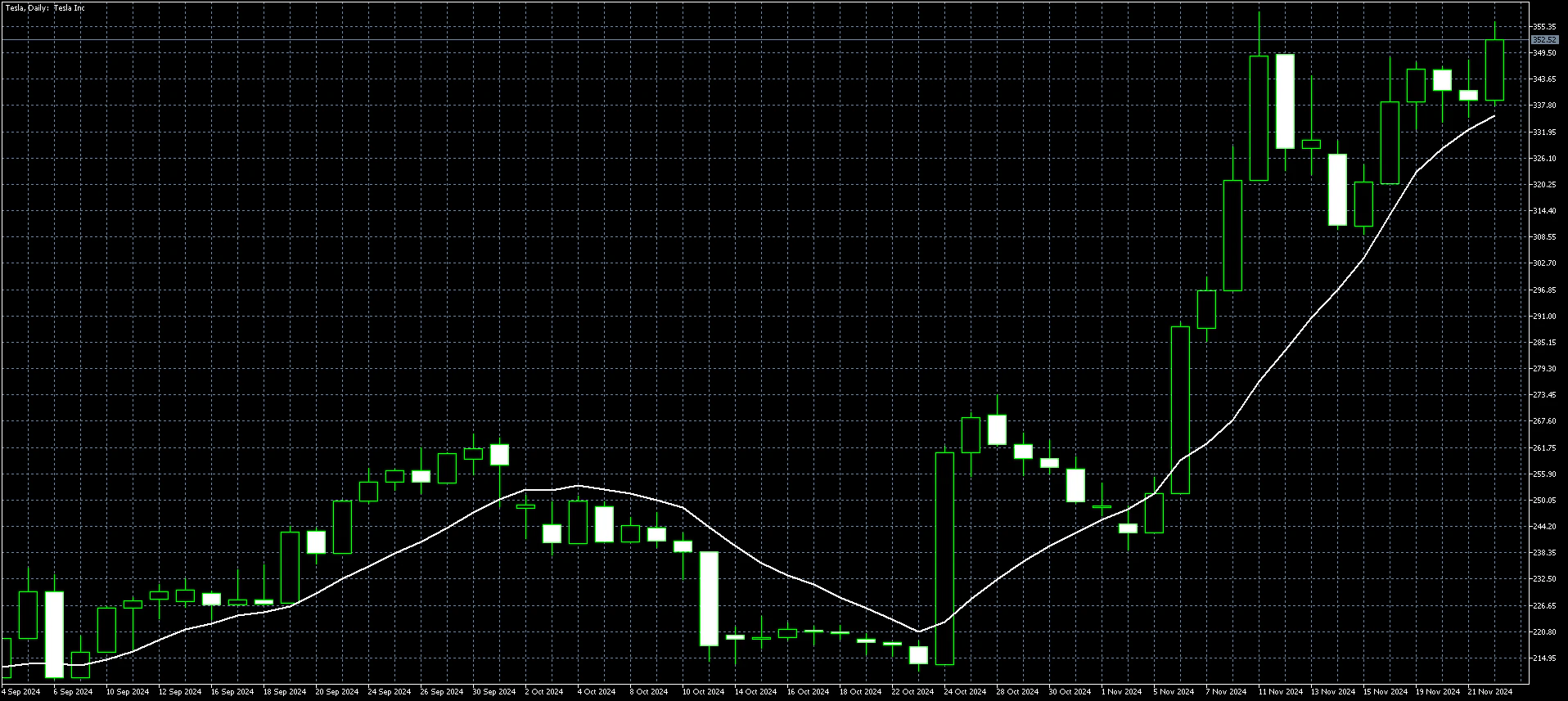
Task: Click the '2 Oct 2024' date label
Action: pos(544,692)
